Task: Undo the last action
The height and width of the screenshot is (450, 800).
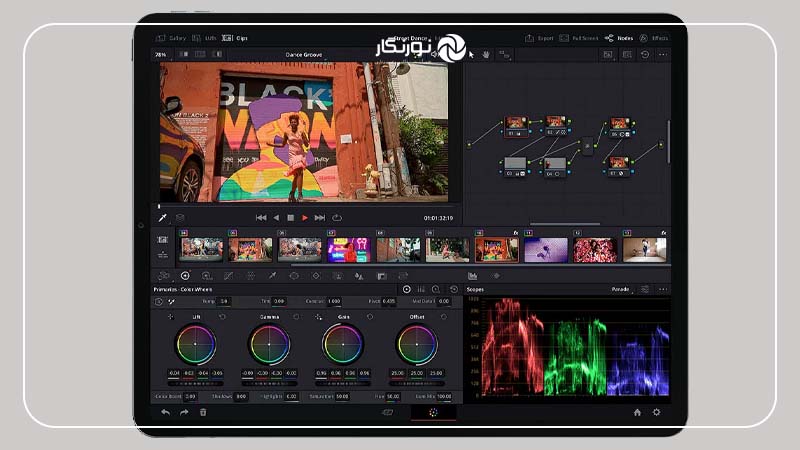Action: click(x=165, y=412)
